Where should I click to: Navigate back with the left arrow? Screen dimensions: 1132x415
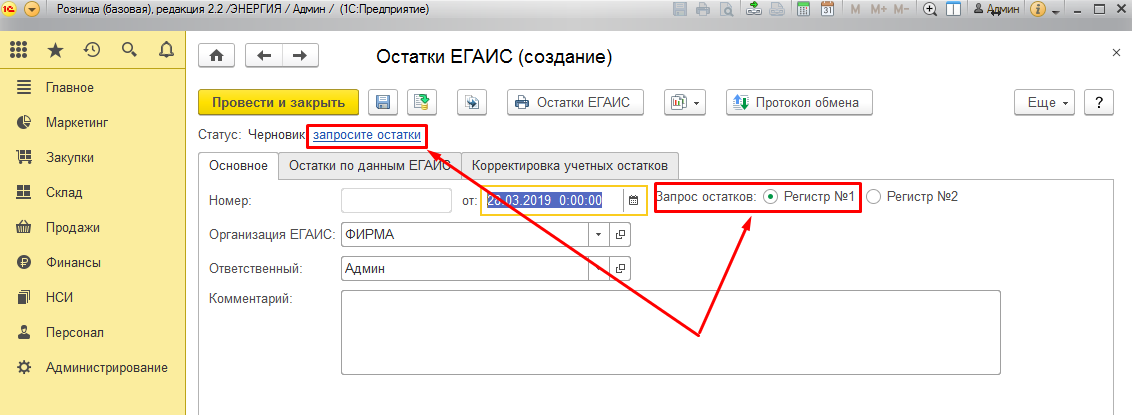click(264, 56)
